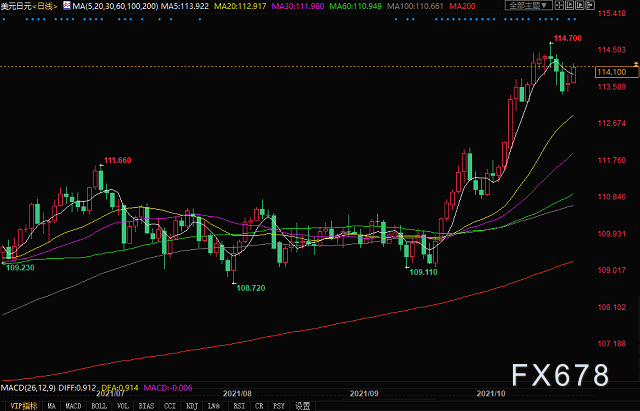The width and height of the screenshot is (640, 411).
Task: Click the 112.674 price axis label
Action: (x=611, y=123)
